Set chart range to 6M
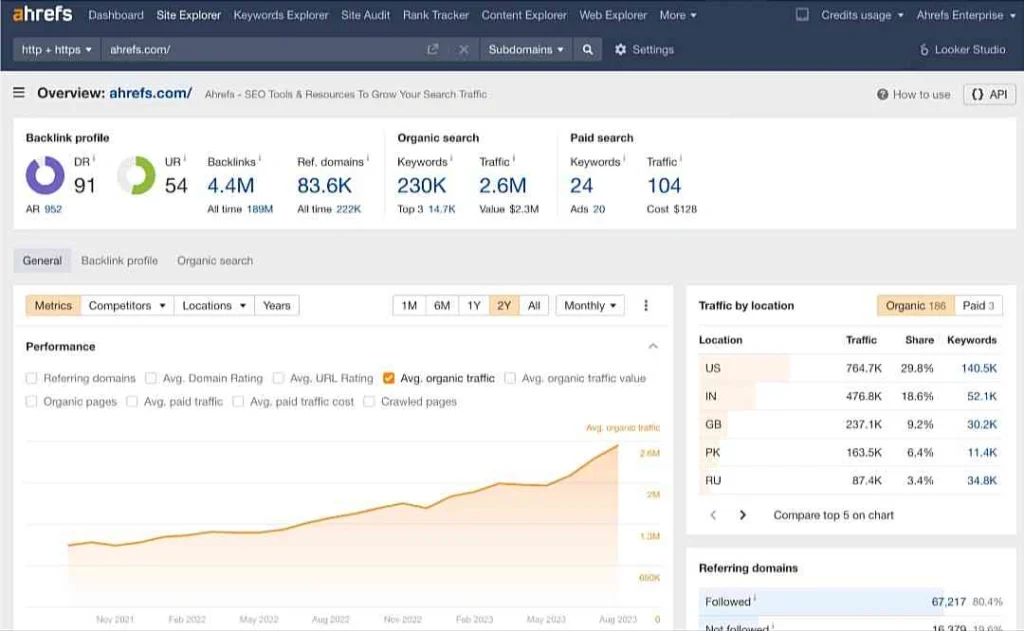The height and width of the screenshot is (631, 1024). 442,305
